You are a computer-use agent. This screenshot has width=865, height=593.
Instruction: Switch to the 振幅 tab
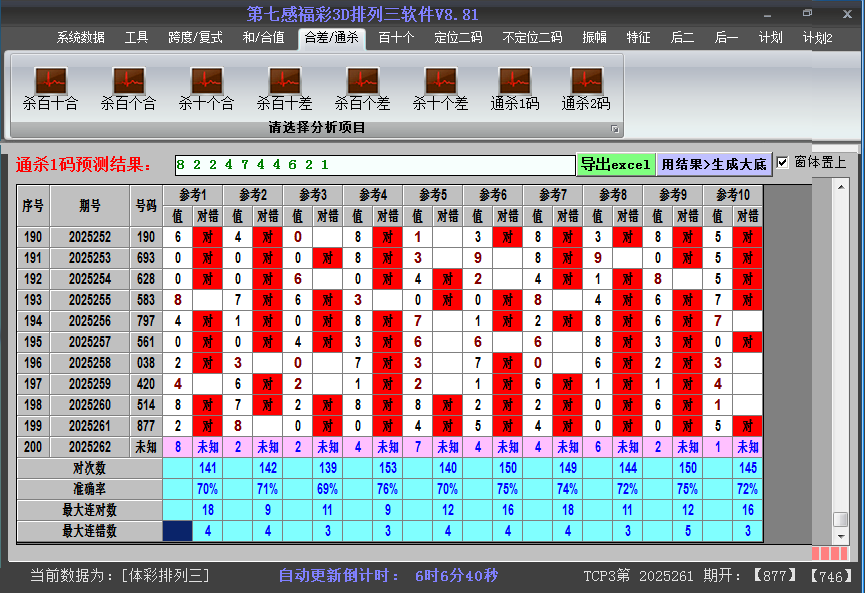pyautogui.click(x=595, y=38)
